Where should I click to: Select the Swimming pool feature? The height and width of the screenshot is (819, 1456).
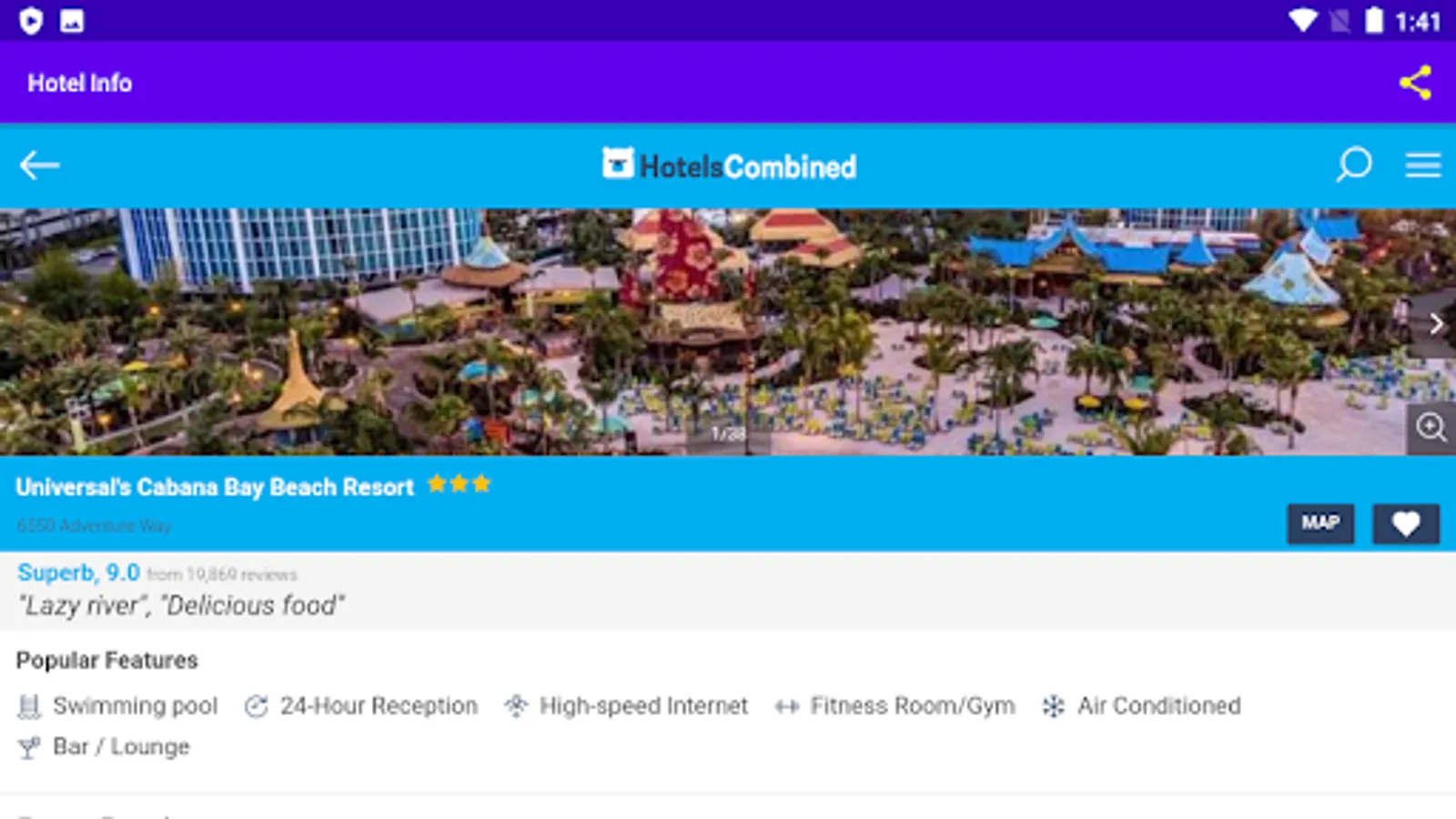click(117, 706)
